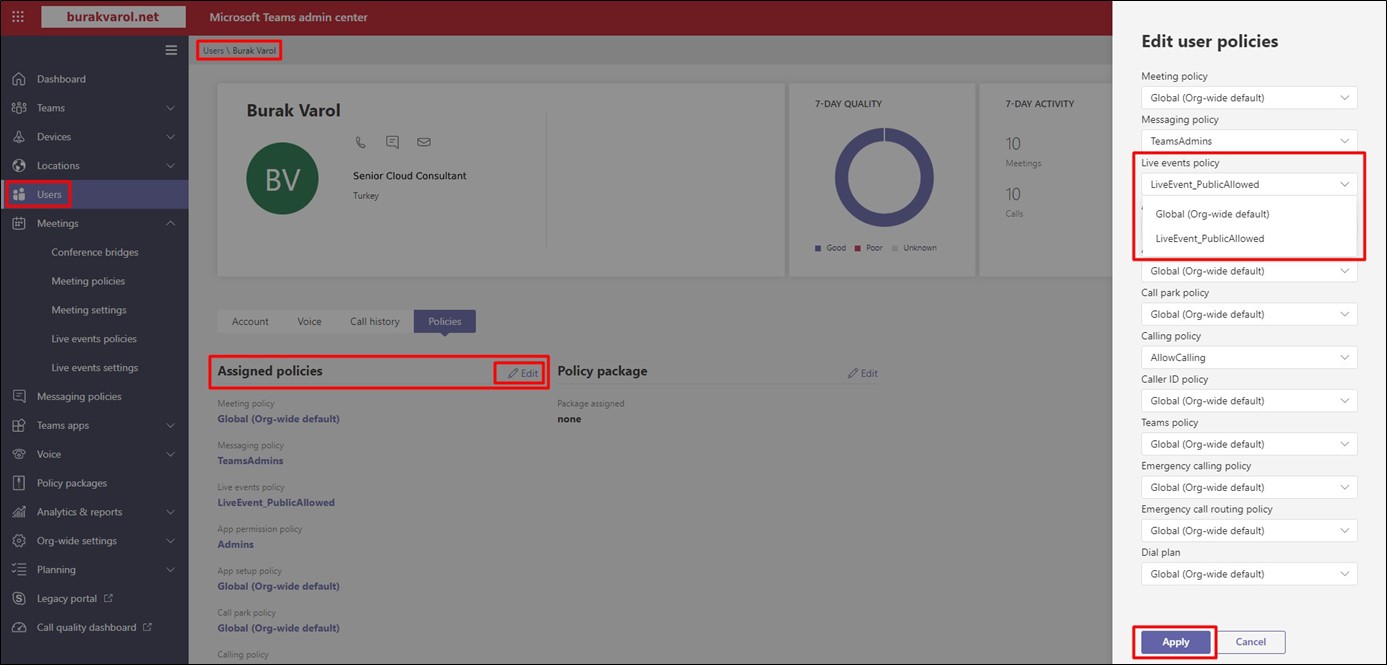Click the BV avatar circle
The image size is (1387, 665).
click(282, 179)
